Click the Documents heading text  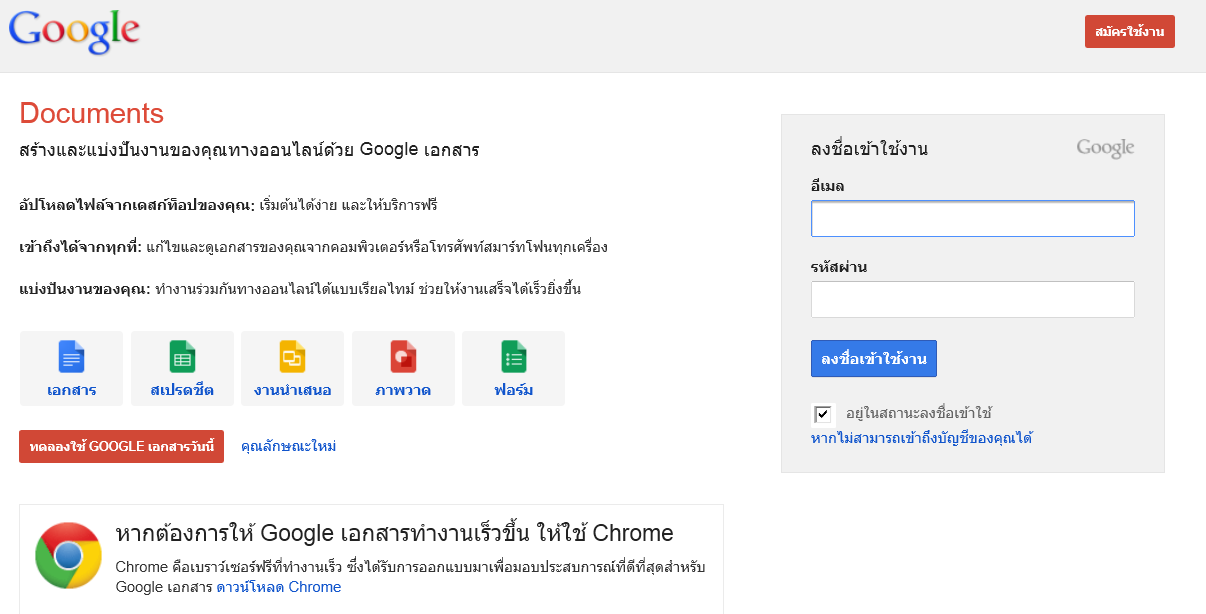[x=92, y=113]
